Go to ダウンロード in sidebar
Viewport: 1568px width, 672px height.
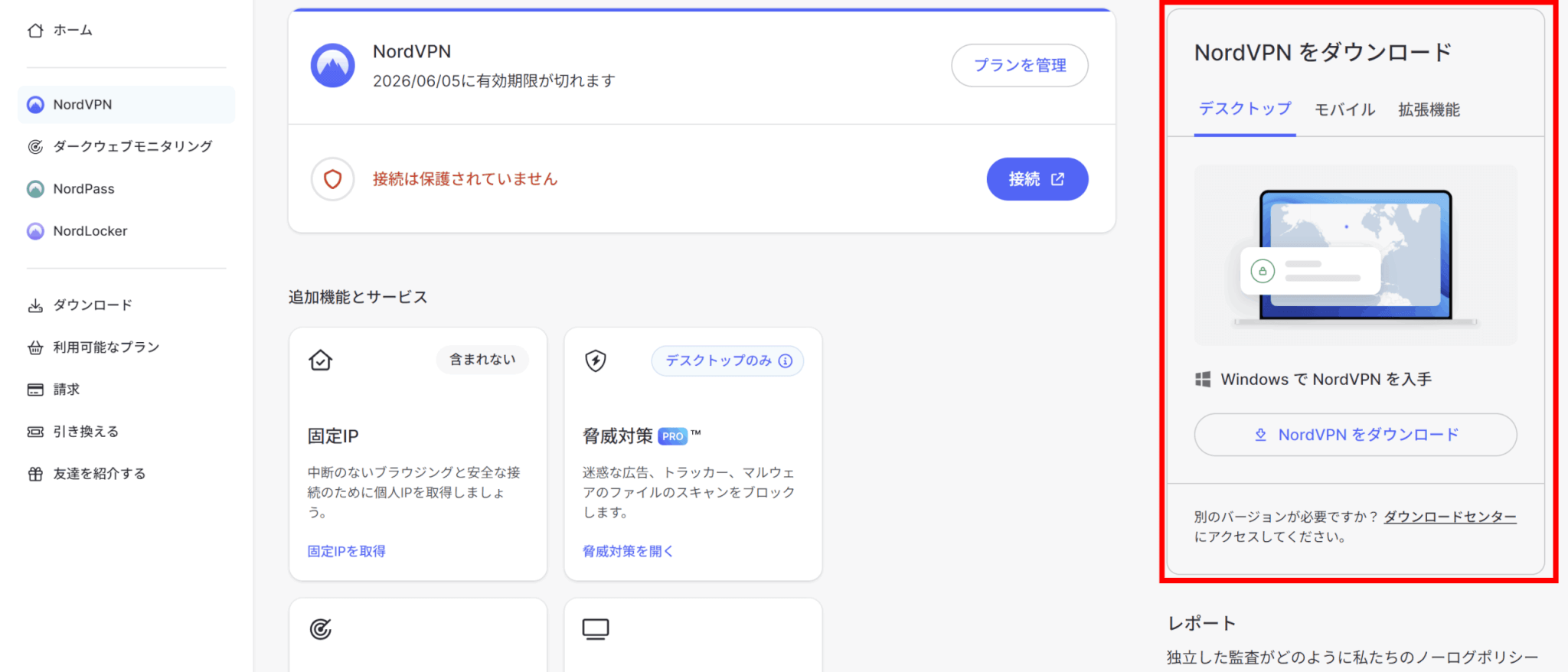pos(93,305)
